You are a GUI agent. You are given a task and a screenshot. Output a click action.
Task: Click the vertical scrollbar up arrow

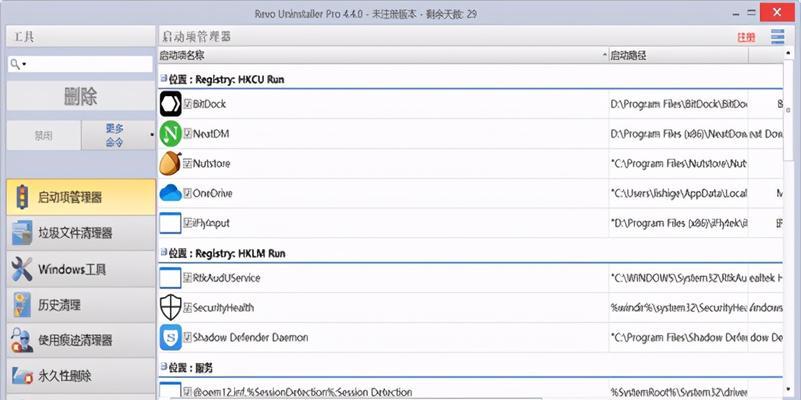point(788,55)
